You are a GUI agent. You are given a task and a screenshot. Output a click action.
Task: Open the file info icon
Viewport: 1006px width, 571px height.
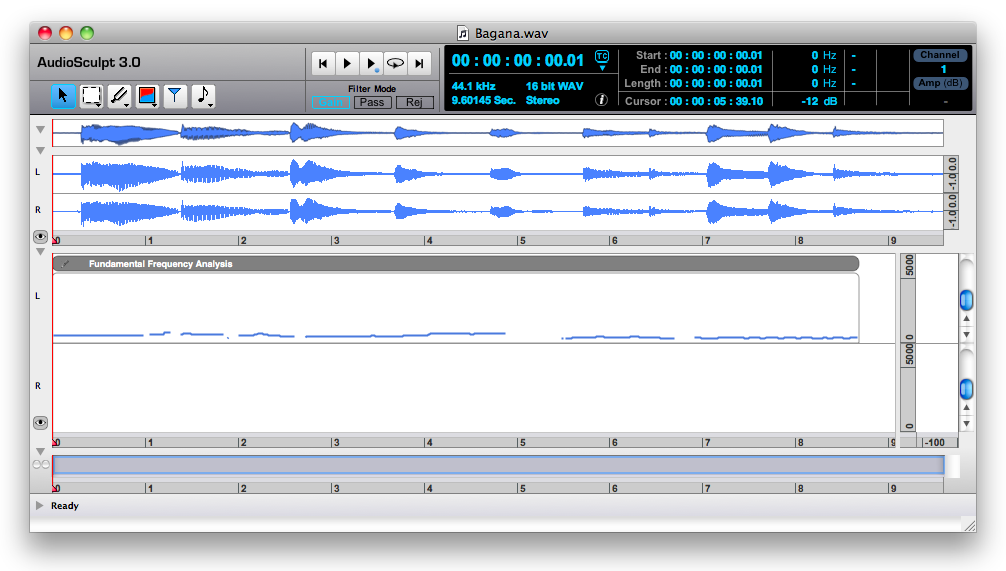pos(602,100)
